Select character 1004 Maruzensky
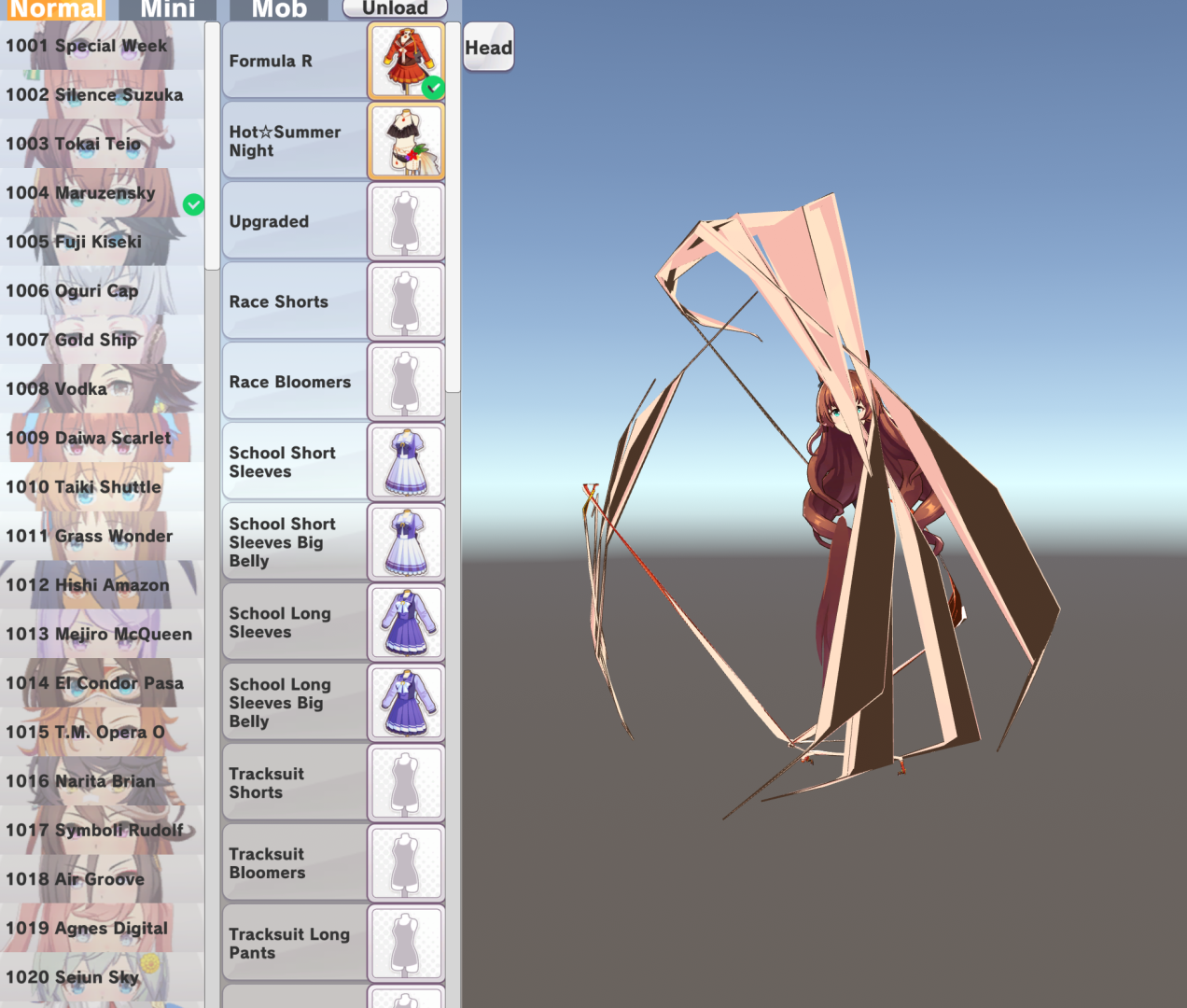Screen dimensions: 1187x1008 coord(102,192)
